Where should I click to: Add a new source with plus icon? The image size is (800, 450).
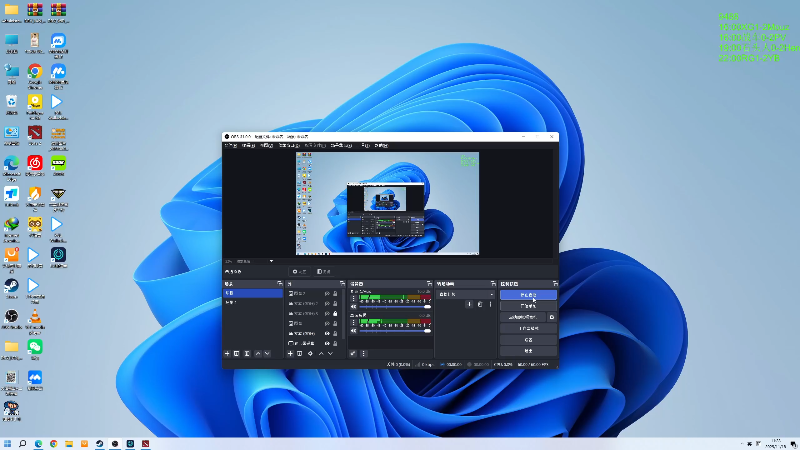[290, 354]
